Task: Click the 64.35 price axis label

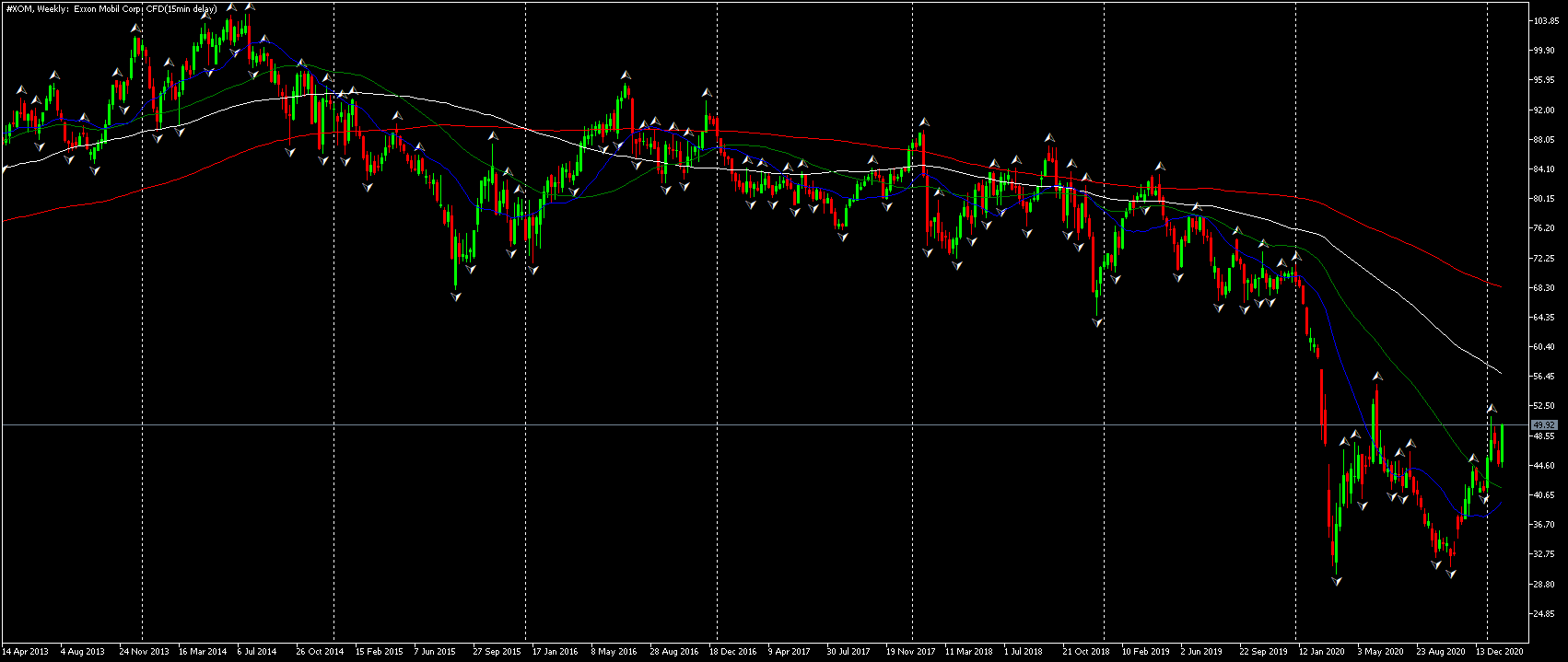Action: point(1542,318)
